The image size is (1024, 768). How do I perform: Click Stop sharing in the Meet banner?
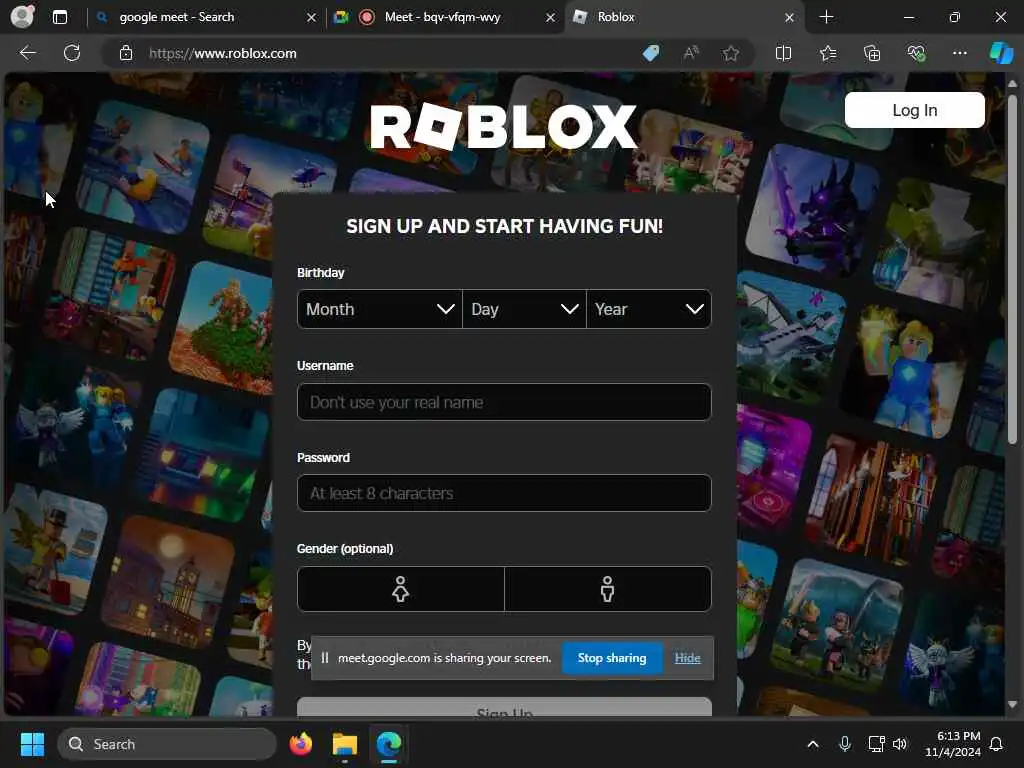tap(612, 658)
